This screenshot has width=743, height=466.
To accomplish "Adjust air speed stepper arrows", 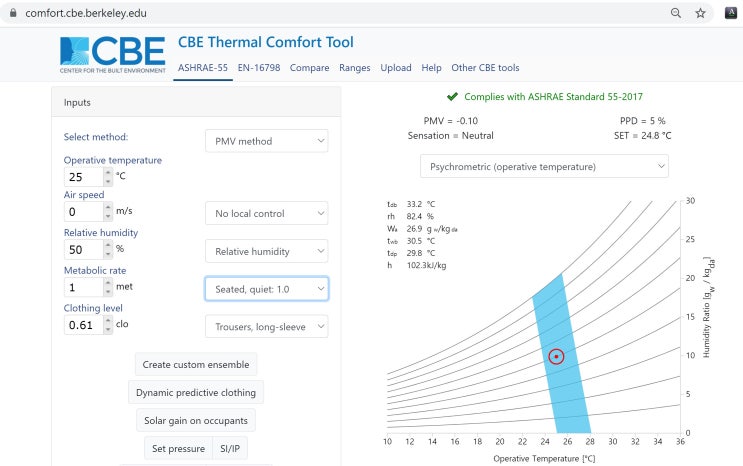I will click(108, 212).
